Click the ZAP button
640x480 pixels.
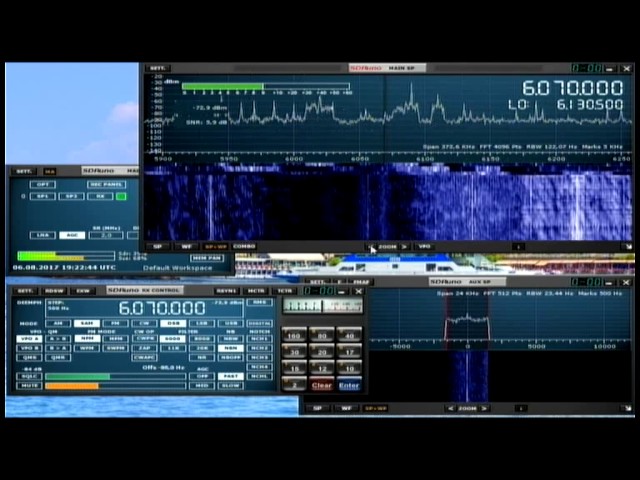pos(144,348)
